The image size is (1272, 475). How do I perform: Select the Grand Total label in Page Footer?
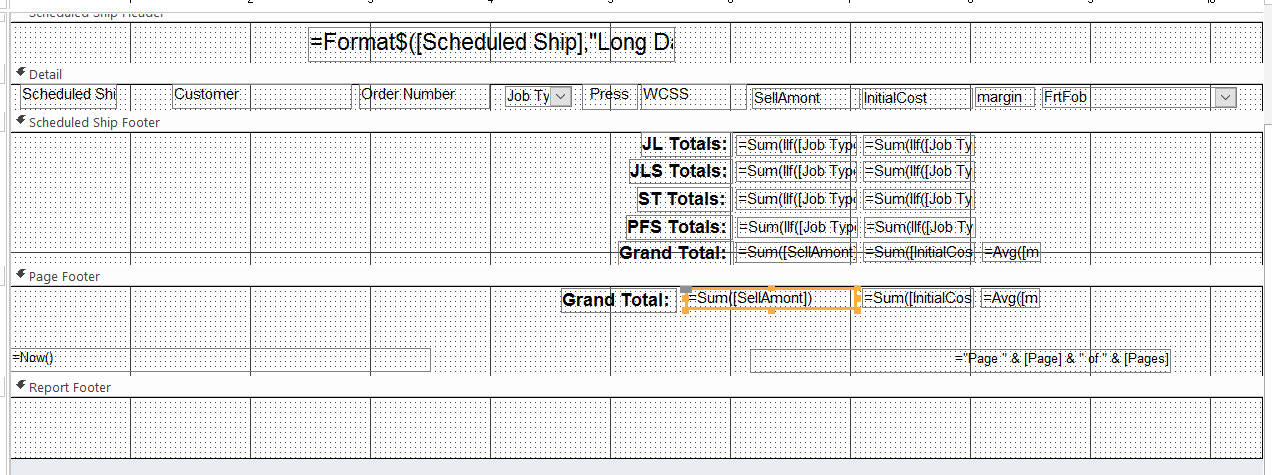click(x=615, y=300)
